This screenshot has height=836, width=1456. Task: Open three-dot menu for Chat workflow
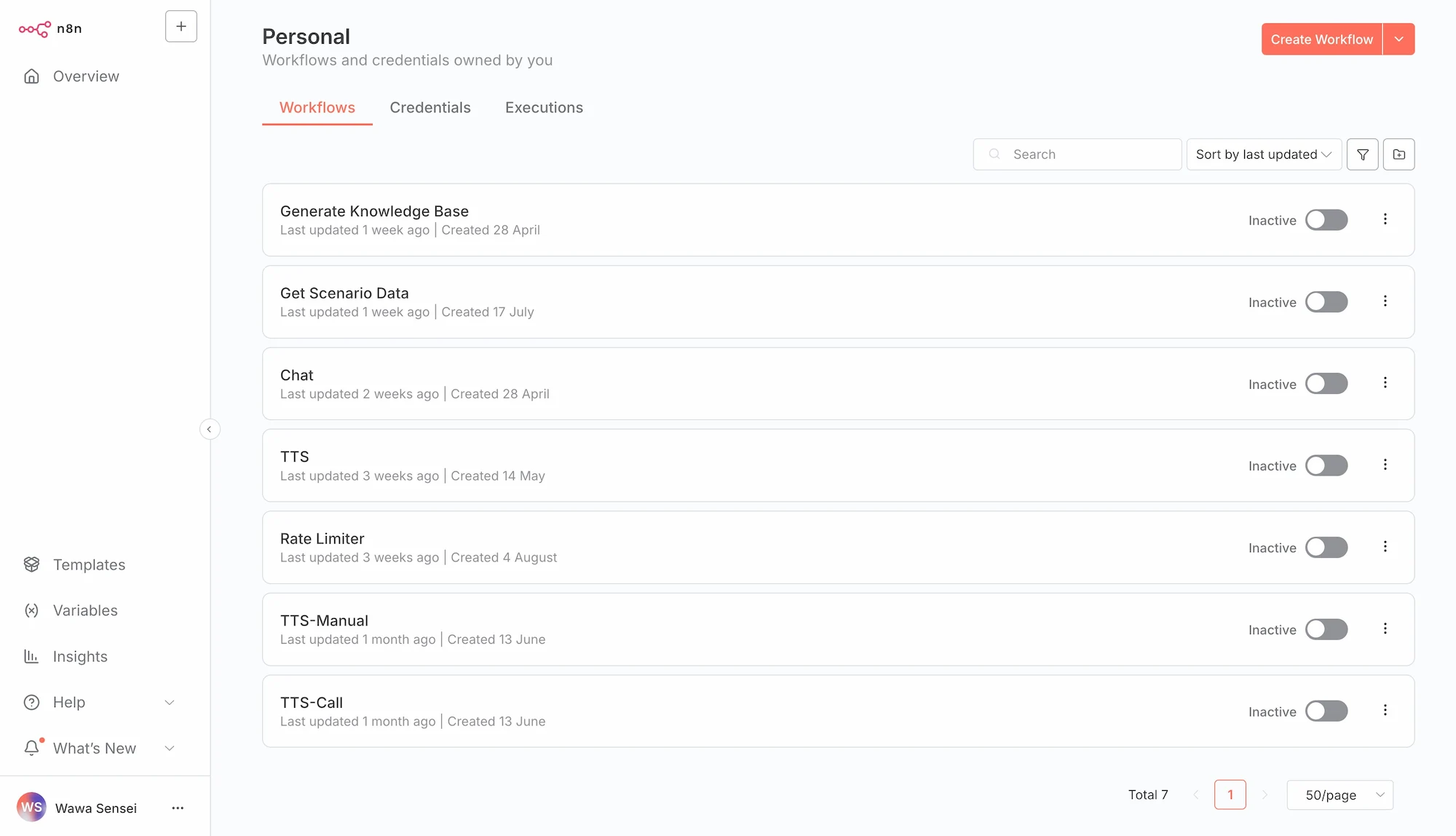pyautogui.click(x=1385, y=383)
